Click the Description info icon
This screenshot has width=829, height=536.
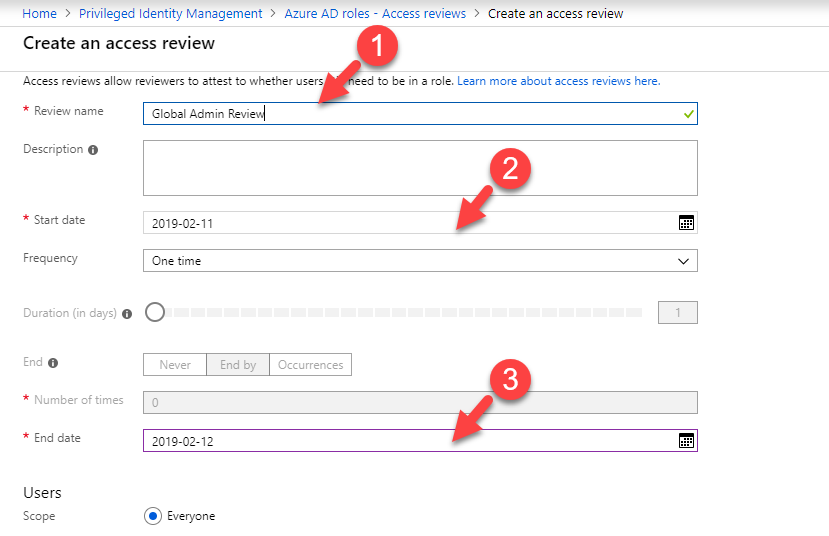pos(93,150)
